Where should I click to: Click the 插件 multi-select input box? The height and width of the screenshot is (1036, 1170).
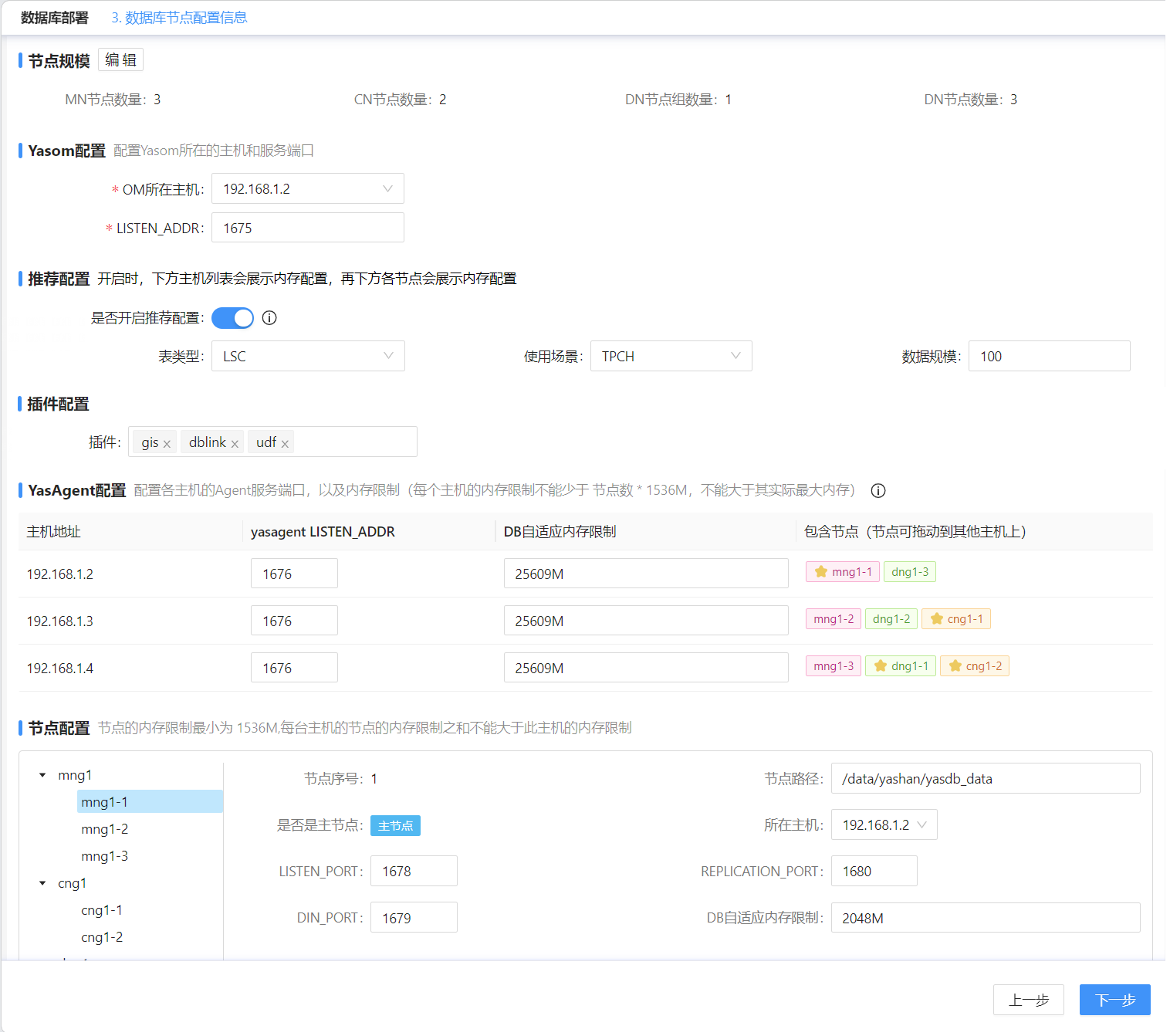coord(272,442)
